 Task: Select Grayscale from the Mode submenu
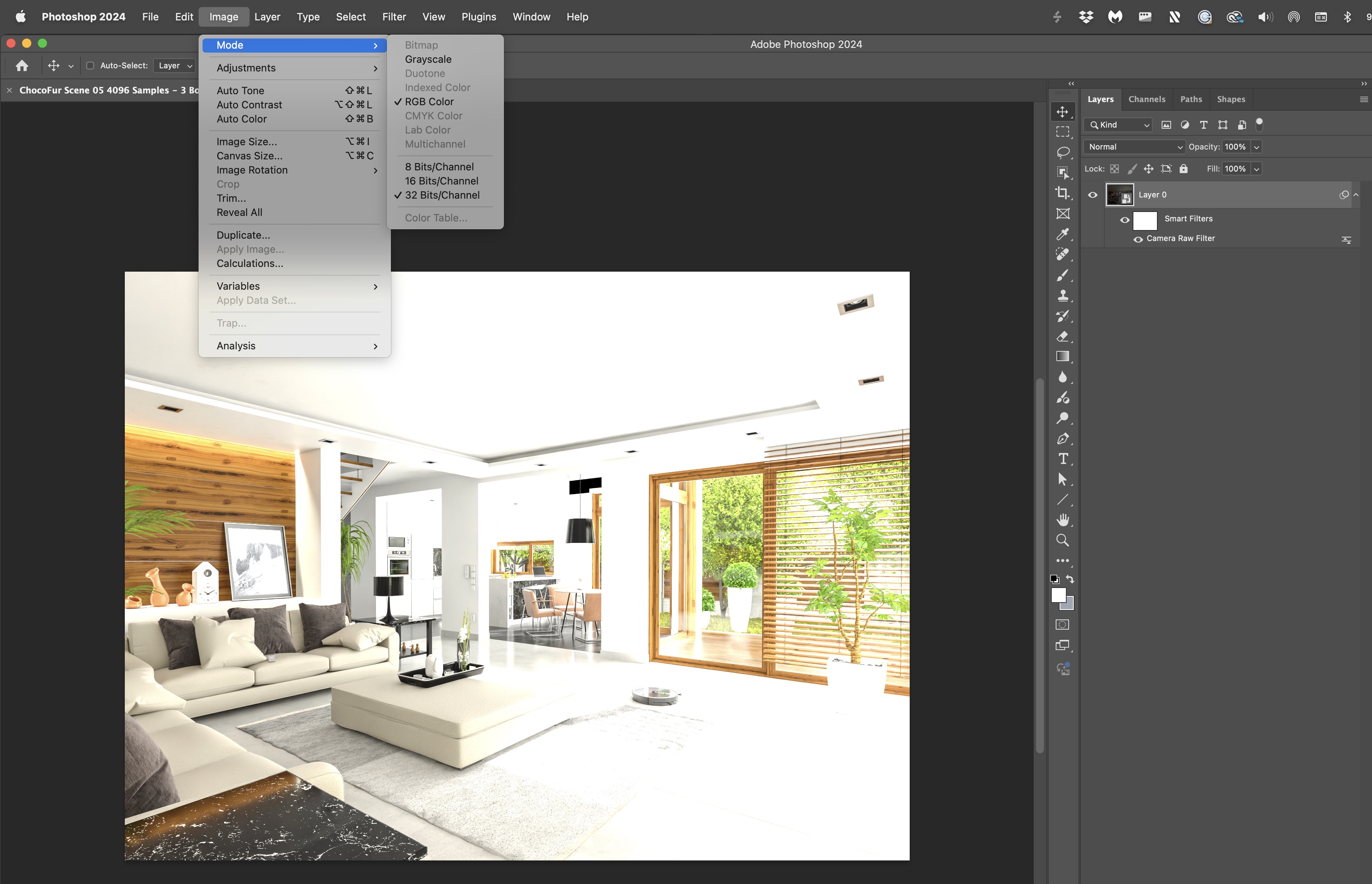(x=427, y=59)
